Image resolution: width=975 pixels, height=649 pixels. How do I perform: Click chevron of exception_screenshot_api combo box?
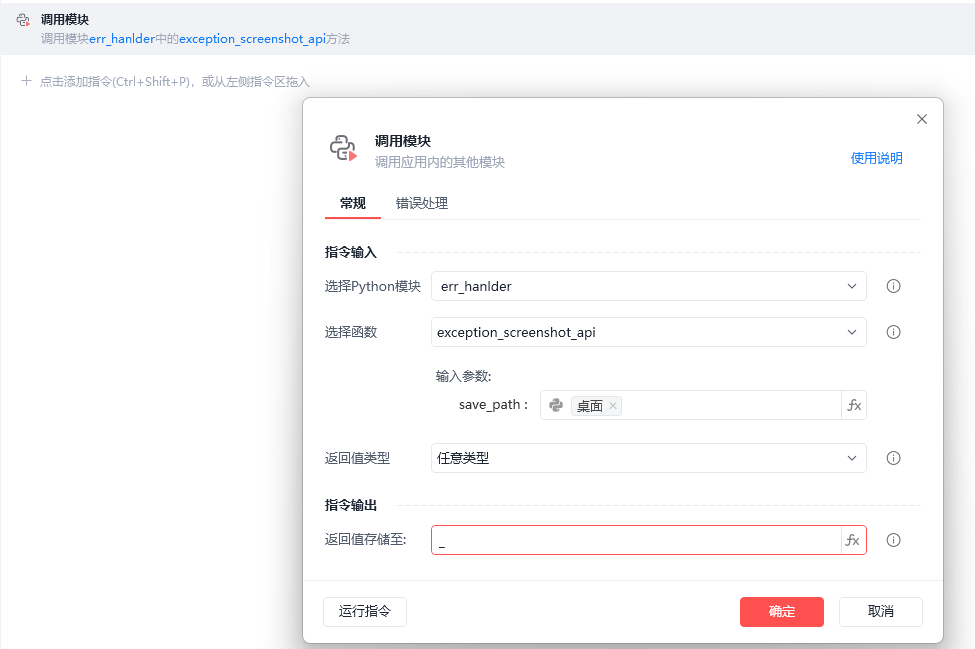pos(851,332)
